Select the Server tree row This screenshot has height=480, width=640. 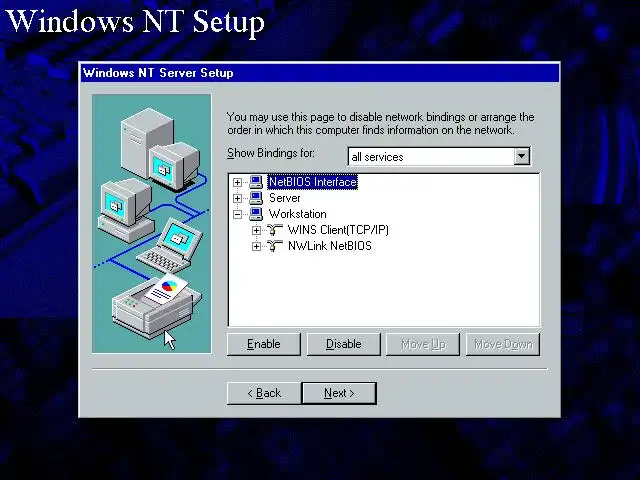point(284,198)
